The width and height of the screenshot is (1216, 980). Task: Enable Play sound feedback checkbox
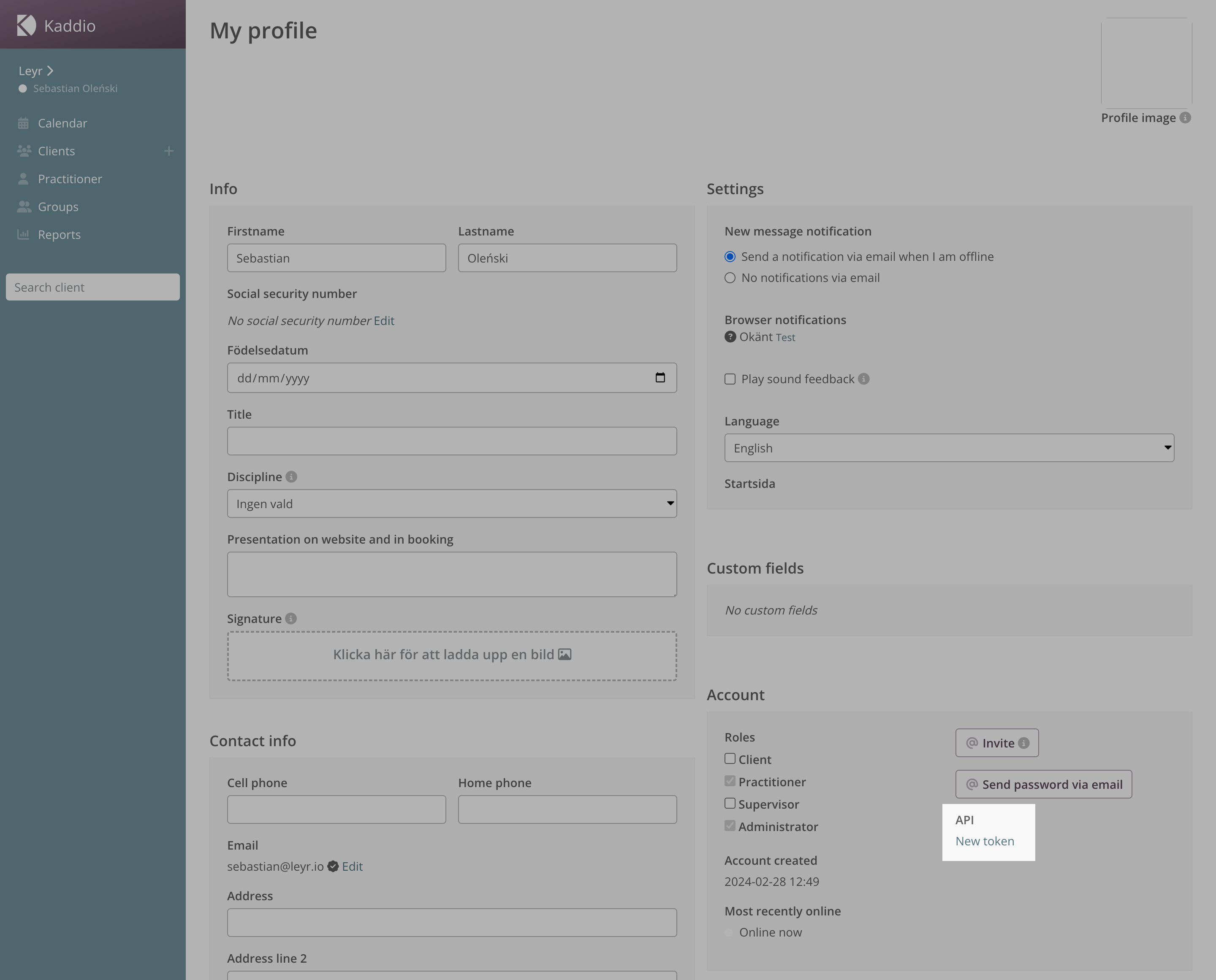click(730, 379)
